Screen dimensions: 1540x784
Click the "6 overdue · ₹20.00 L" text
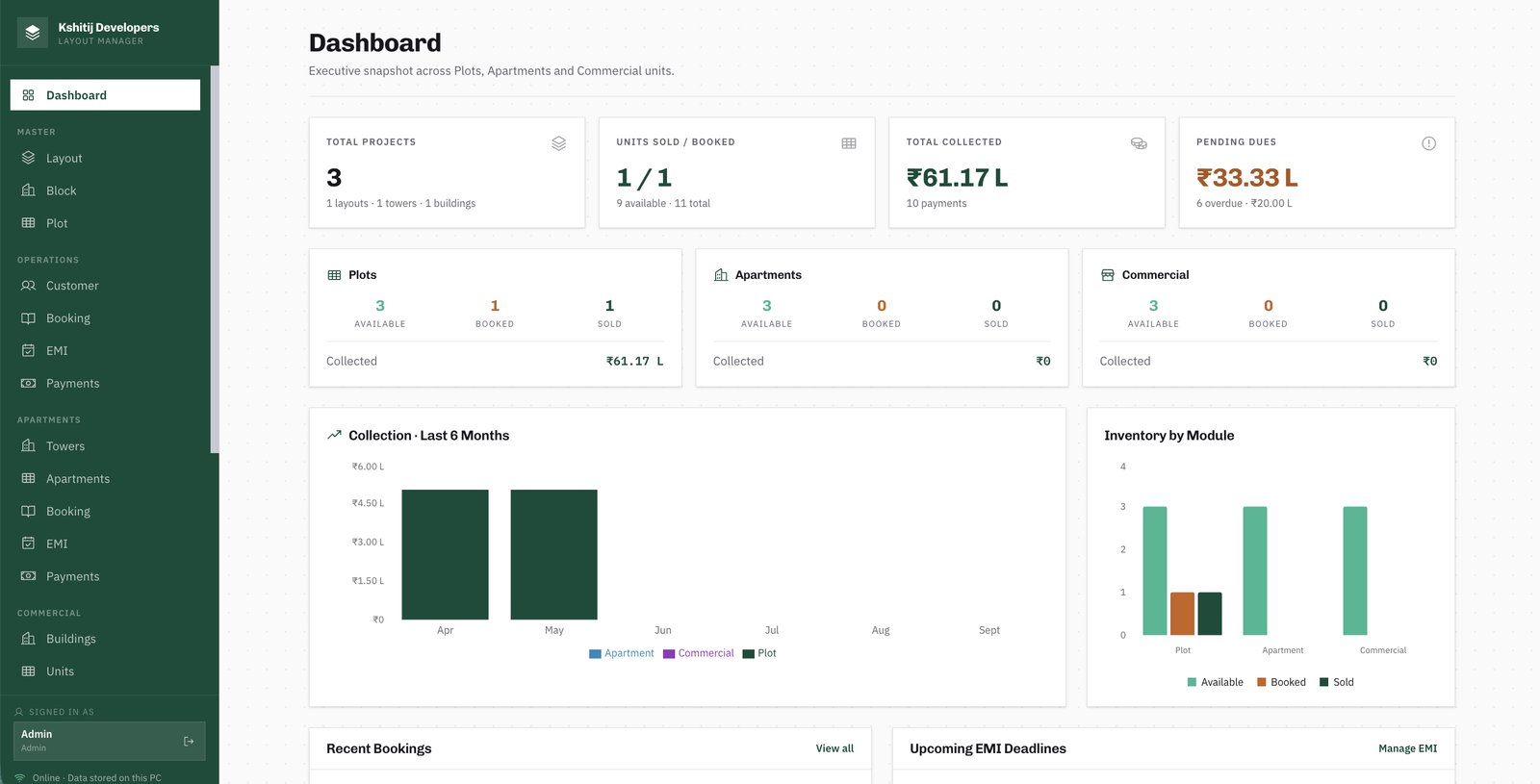click(x=1245, y=203)
